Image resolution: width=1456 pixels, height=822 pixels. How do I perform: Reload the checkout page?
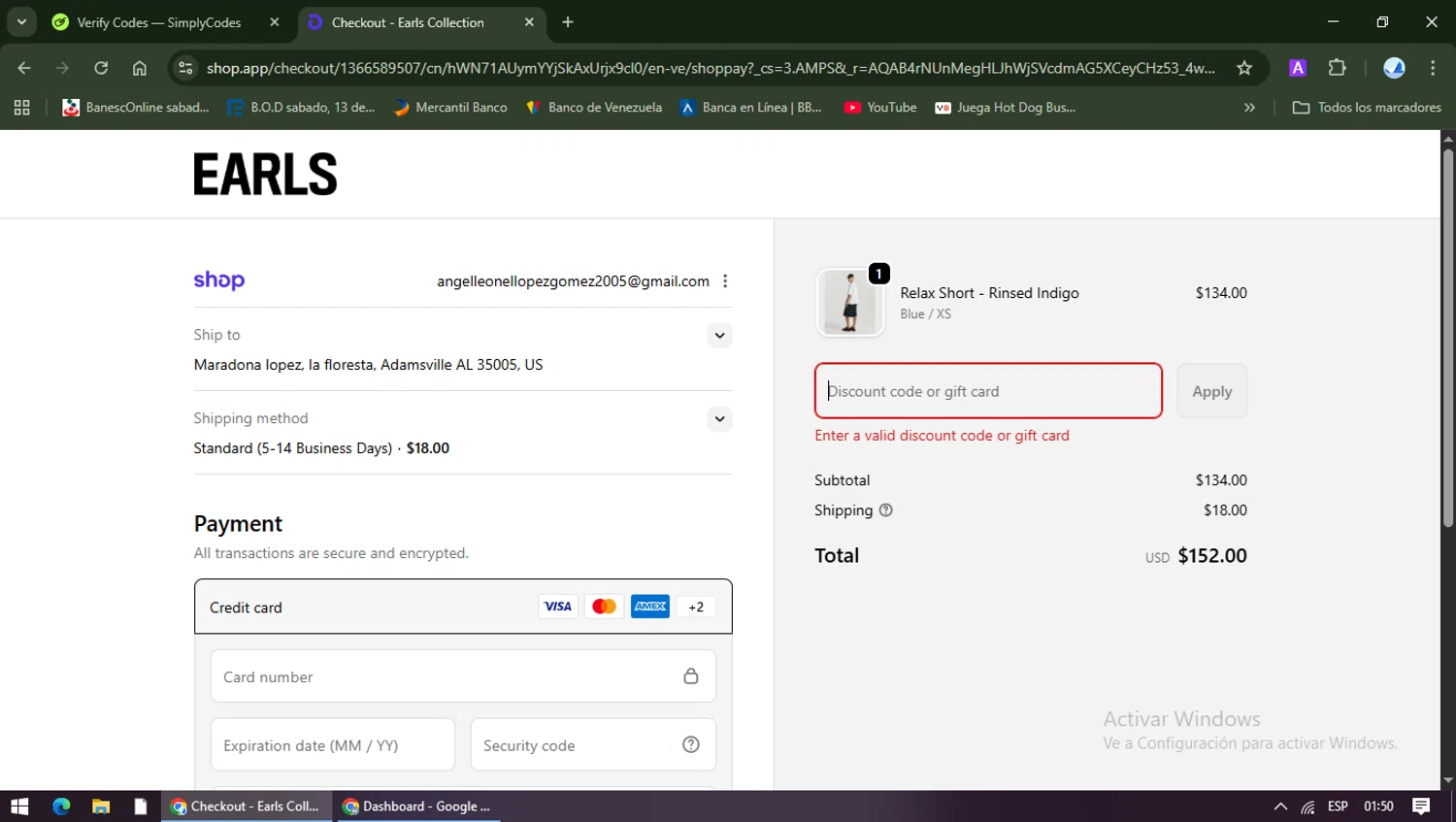[101, 68]
